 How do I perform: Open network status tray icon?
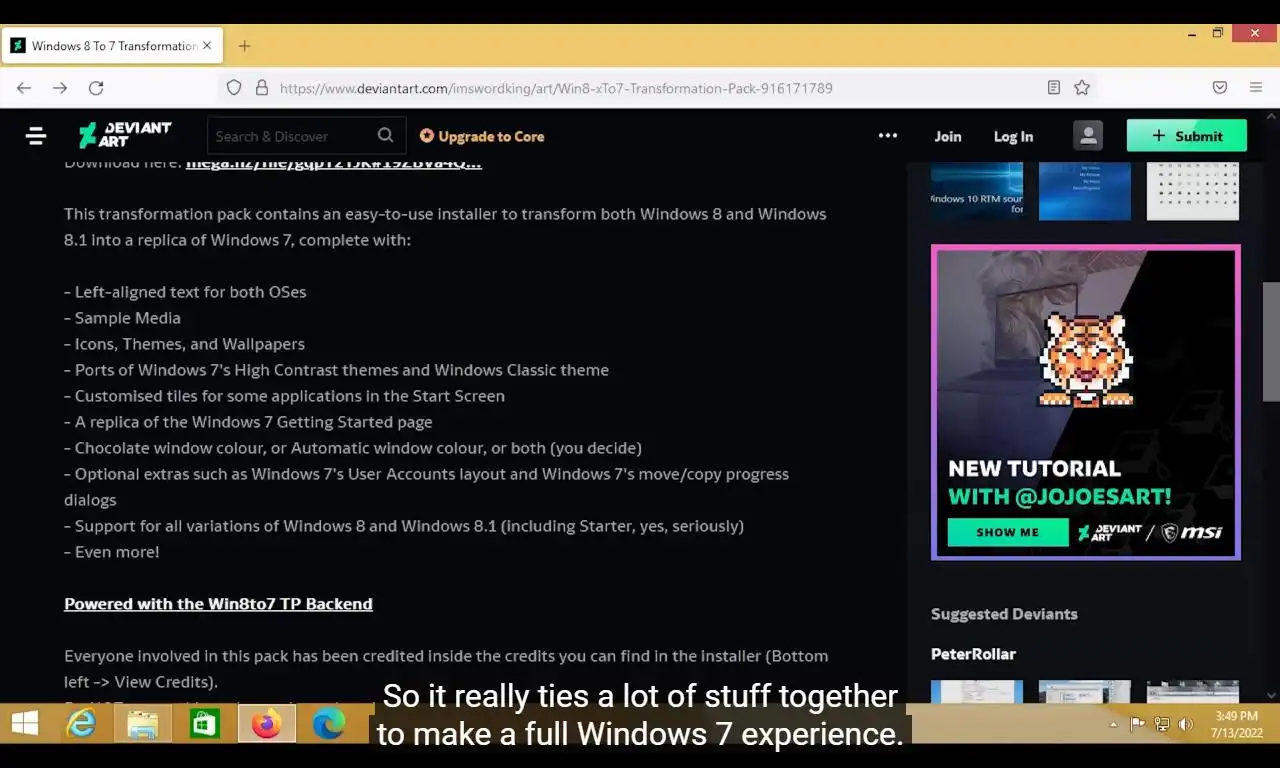(1161, 725)
